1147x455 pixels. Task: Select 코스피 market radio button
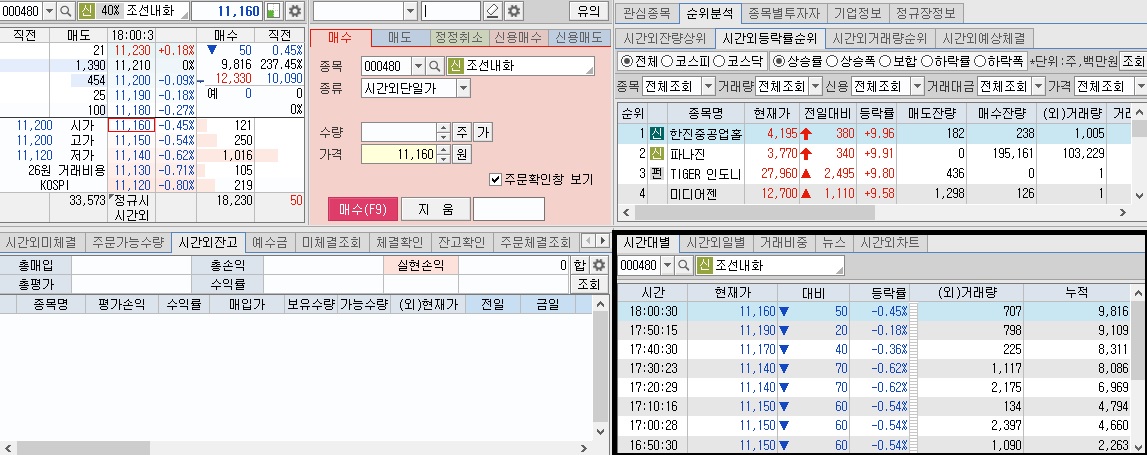(666, 61)
